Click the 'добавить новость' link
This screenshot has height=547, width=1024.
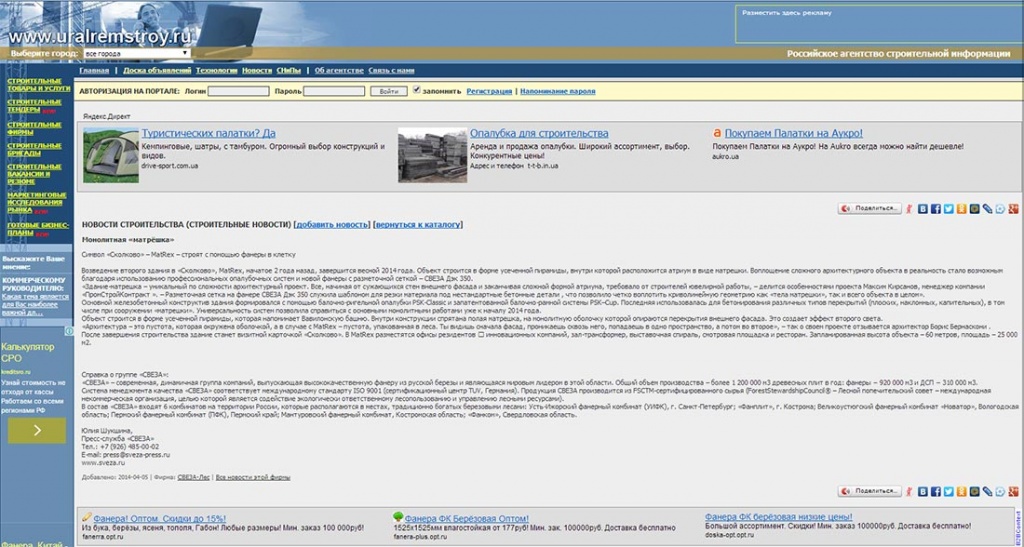[x=332, y=225]
